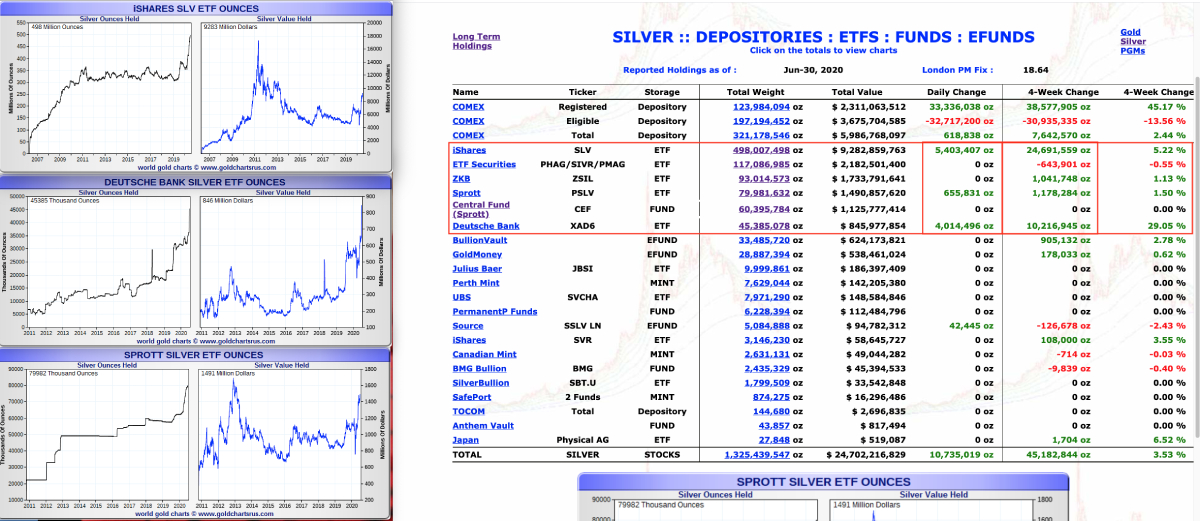Open the Deutsche Bank link
This screenshot has height=521, width=1200.
(486, 226)
